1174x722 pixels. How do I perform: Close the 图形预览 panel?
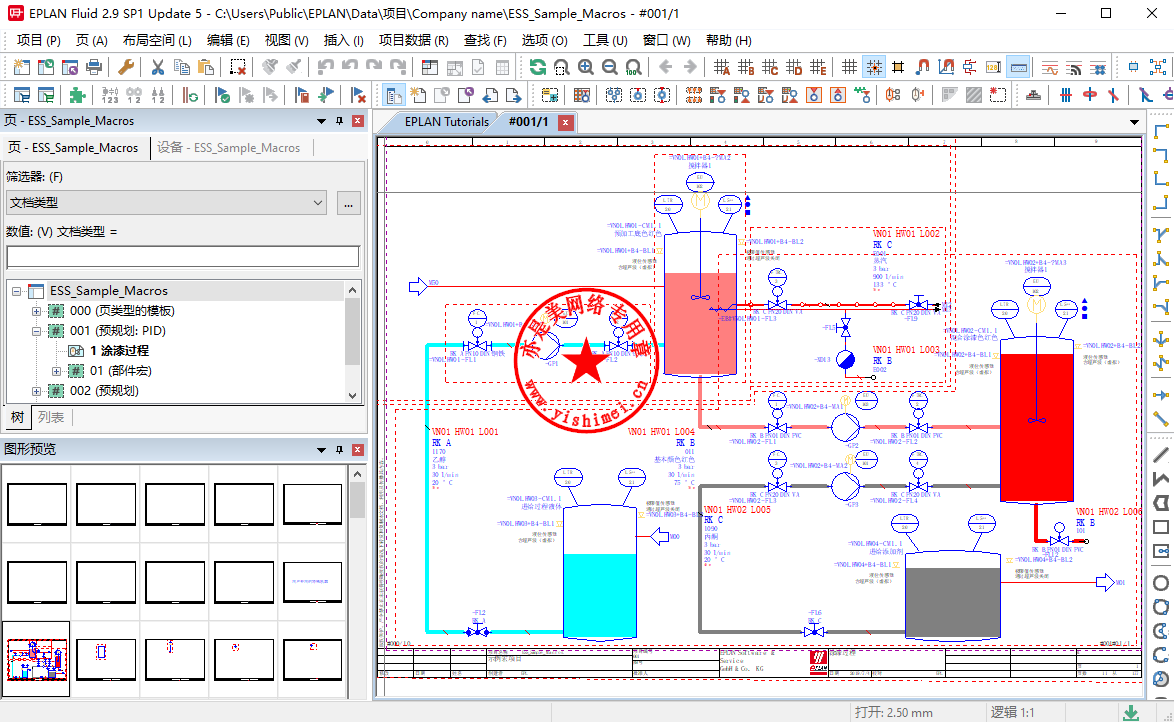point(358,449)
